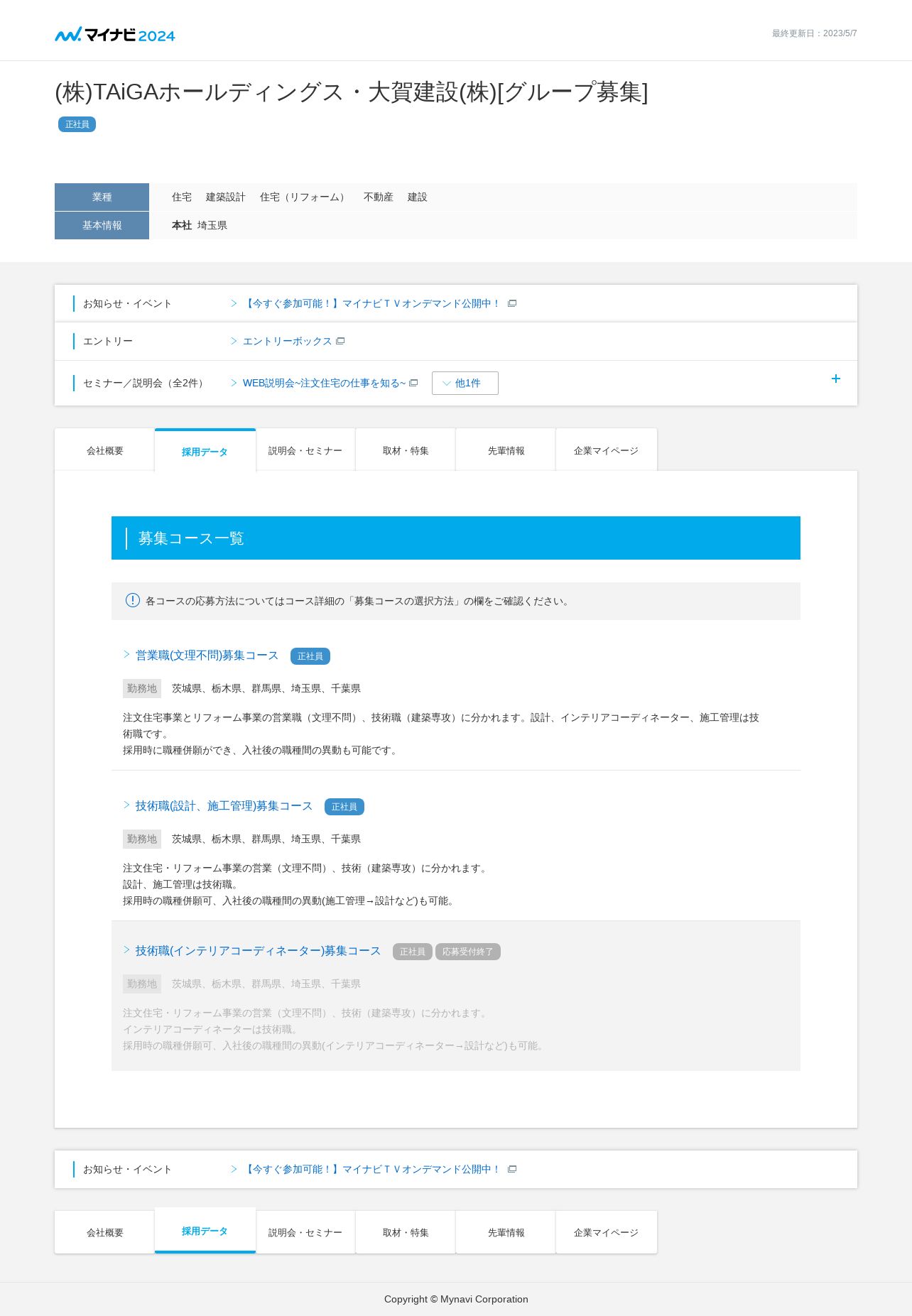912x1316 pixels.
Task: Click 業種 header cell
Action: click(102, 197)
